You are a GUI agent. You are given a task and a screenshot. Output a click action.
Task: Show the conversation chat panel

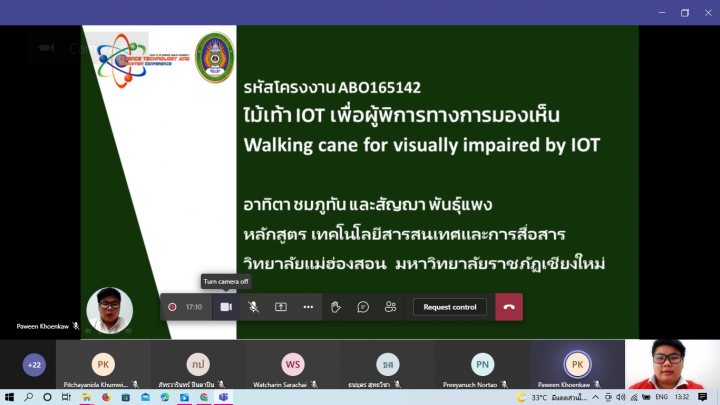(x=363, y=307)
